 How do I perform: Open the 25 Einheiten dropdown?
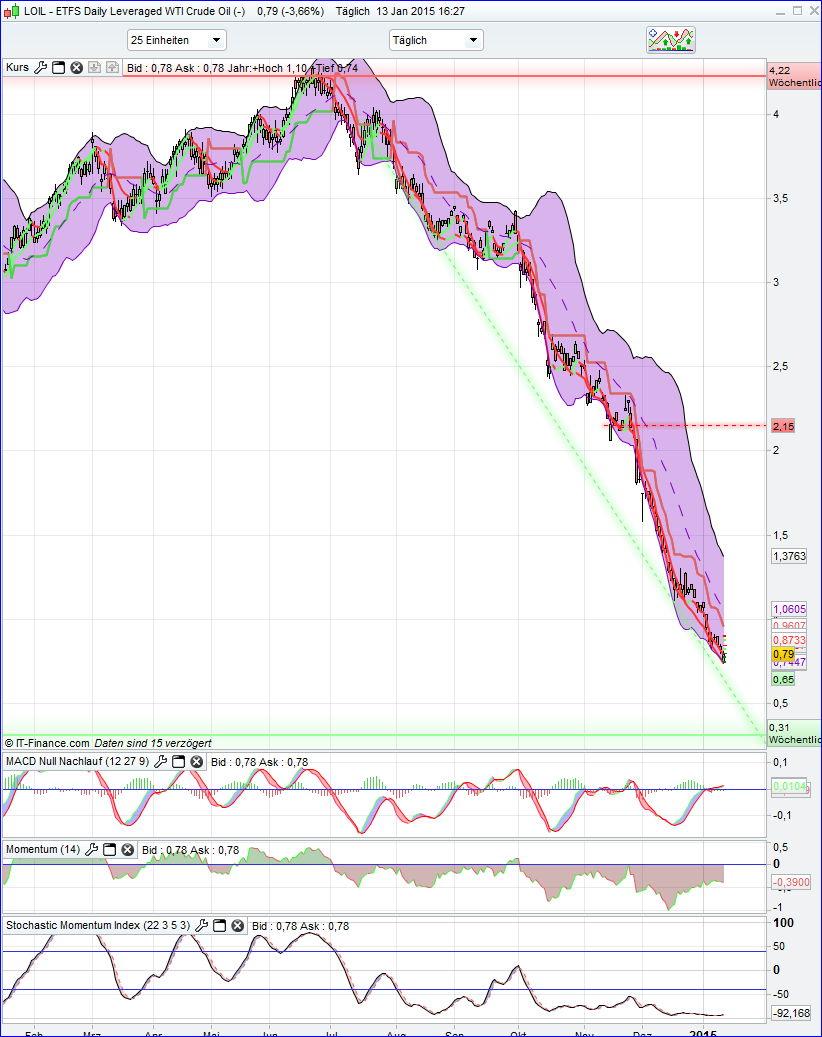coord(176,40)
